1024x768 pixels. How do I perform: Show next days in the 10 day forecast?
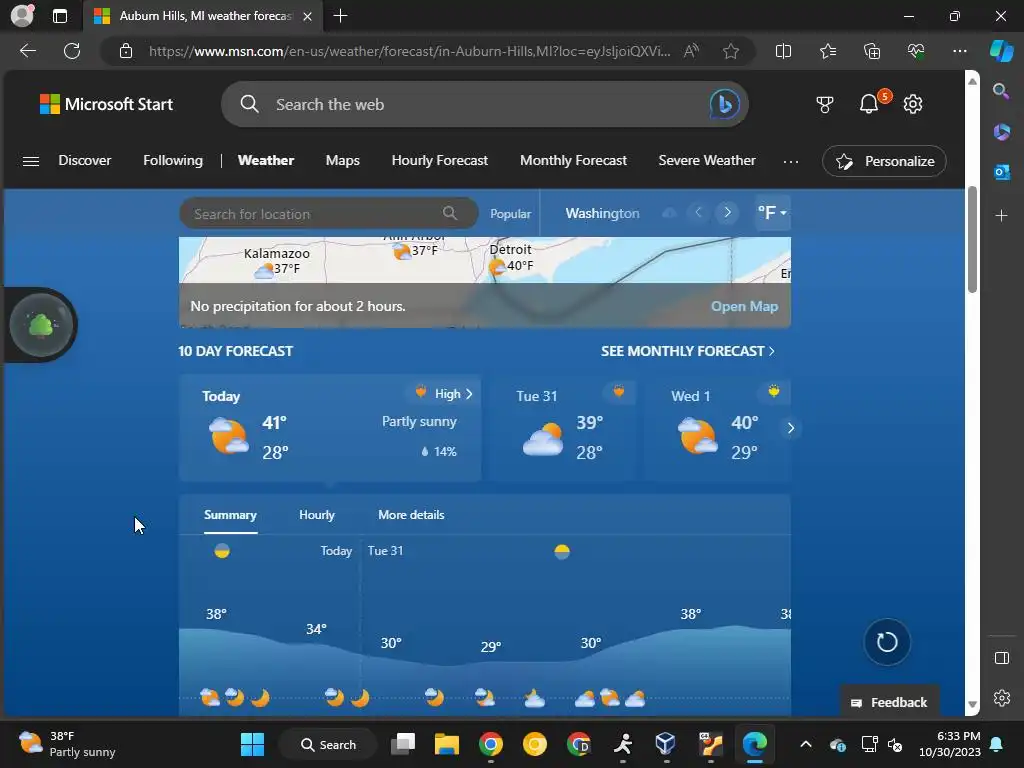point(790,428)
